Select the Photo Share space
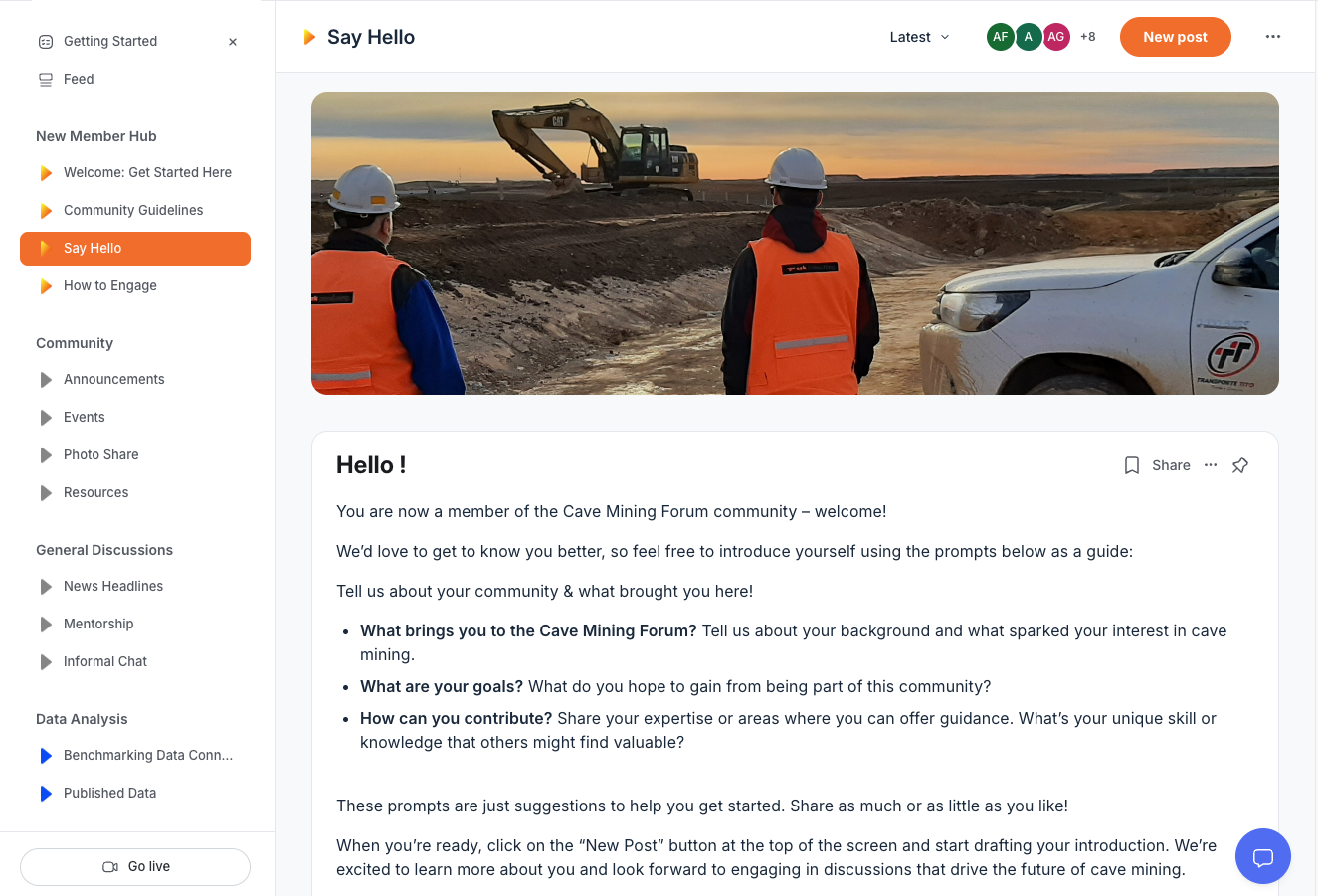The height and width of the screenshot is (896, 1318). tap(135, 455)
